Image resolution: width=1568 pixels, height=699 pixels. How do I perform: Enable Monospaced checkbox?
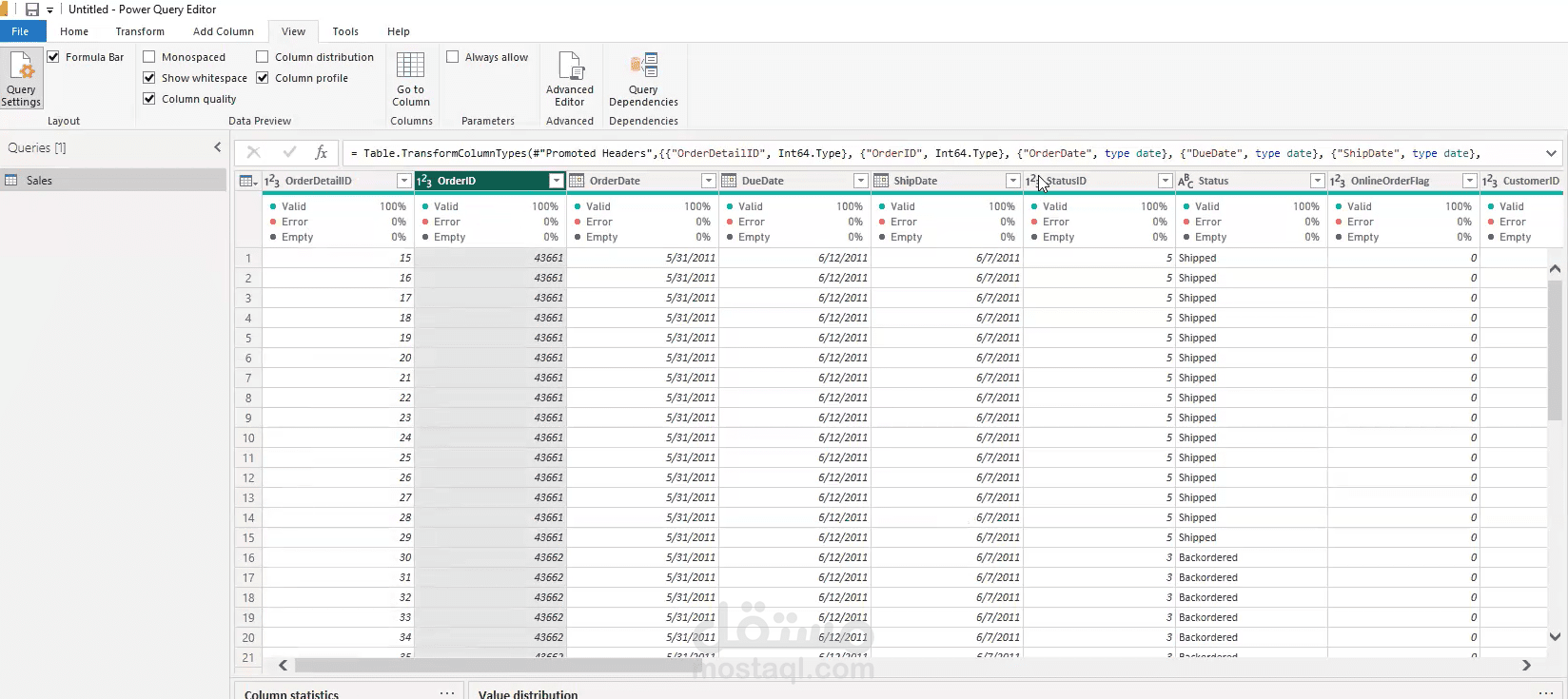[x=149, y=57]
